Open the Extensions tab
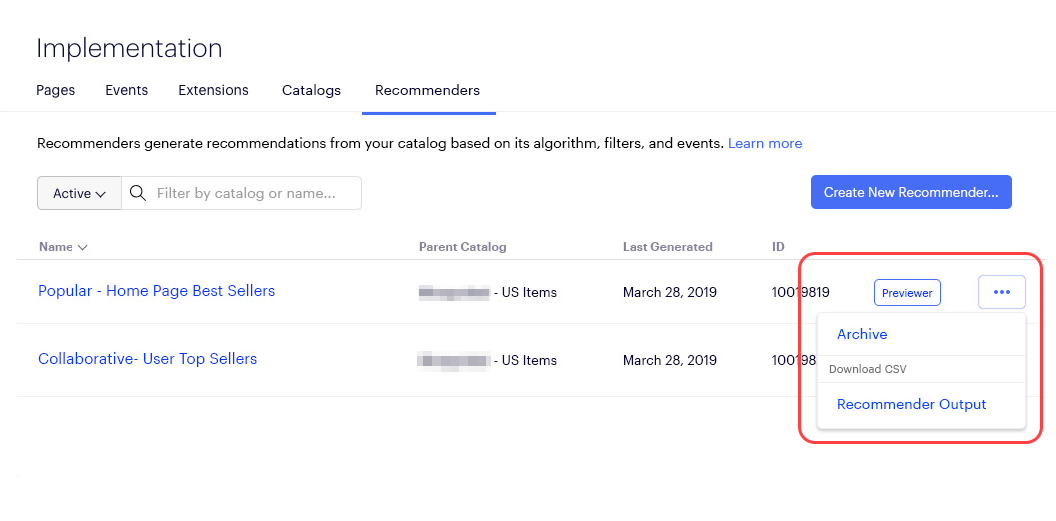Image resolution: width=1056 pixels, height=521 pixels. click(213, 90)
